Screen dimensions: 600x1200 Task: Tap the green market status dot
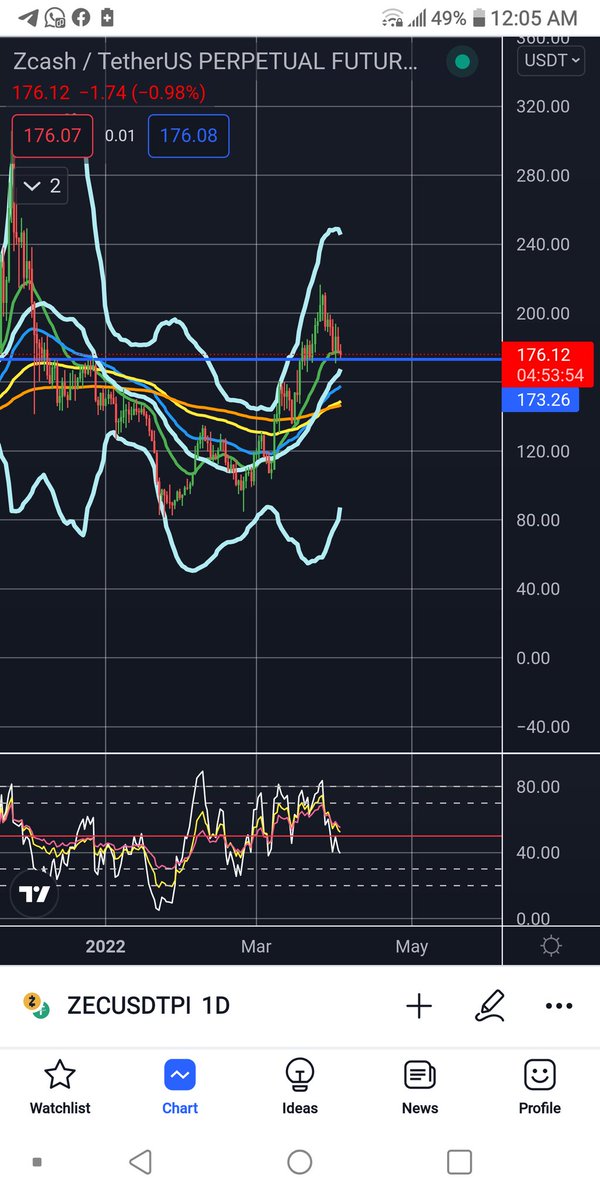tap(461, 62)
